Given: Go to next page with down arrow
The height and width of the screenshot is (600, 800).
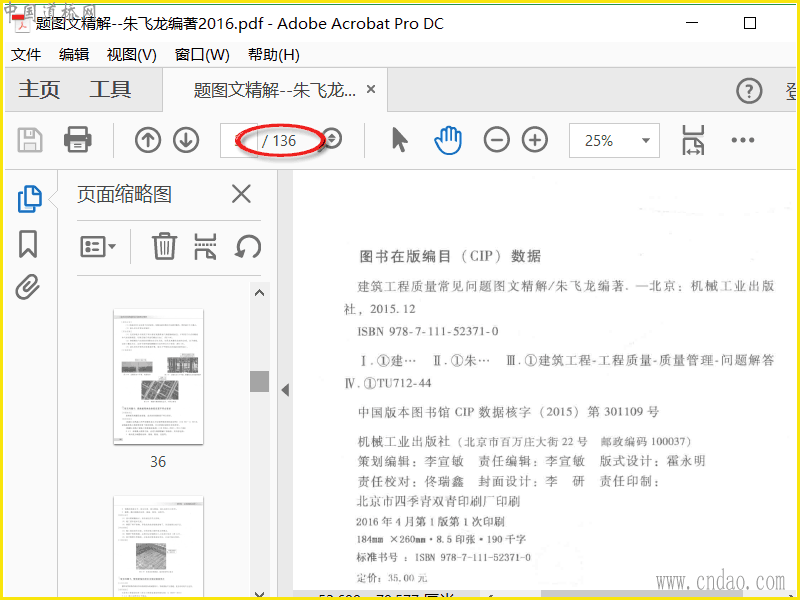Looking at the screenshot, I should coord(186,140).
